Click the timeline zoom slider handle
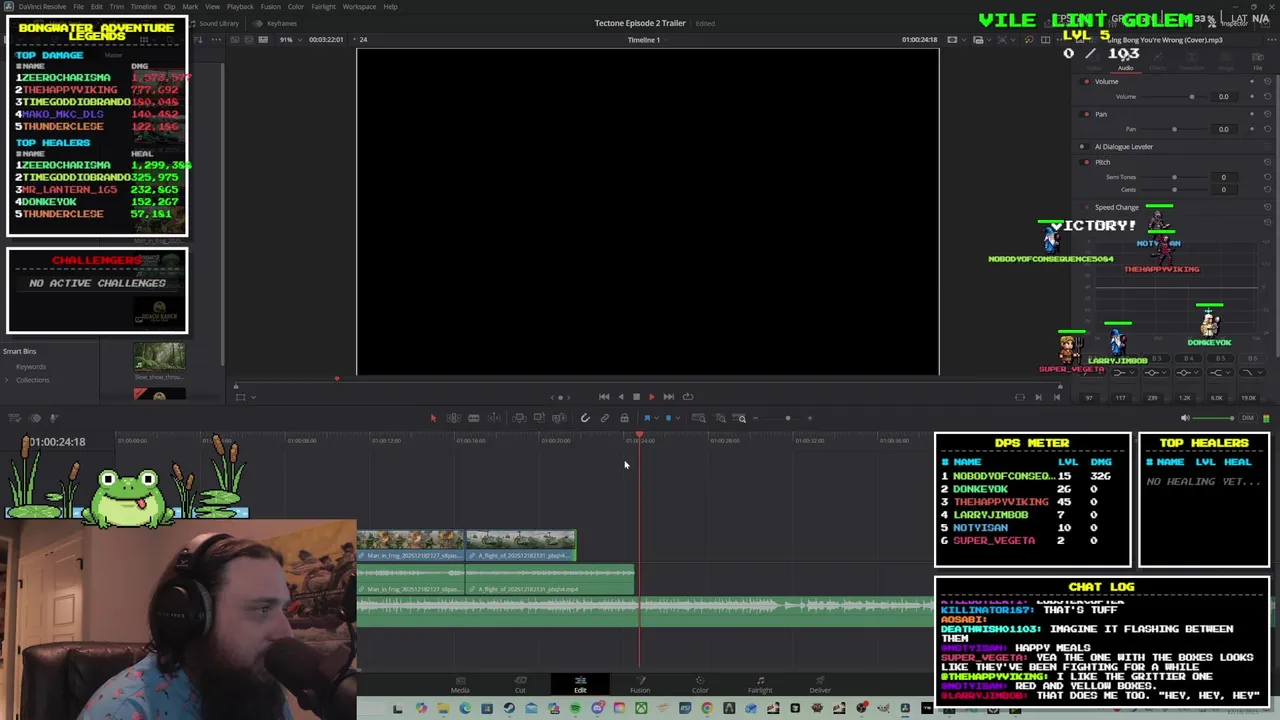Screen dimensions: 1280x720 pos(787,418)
